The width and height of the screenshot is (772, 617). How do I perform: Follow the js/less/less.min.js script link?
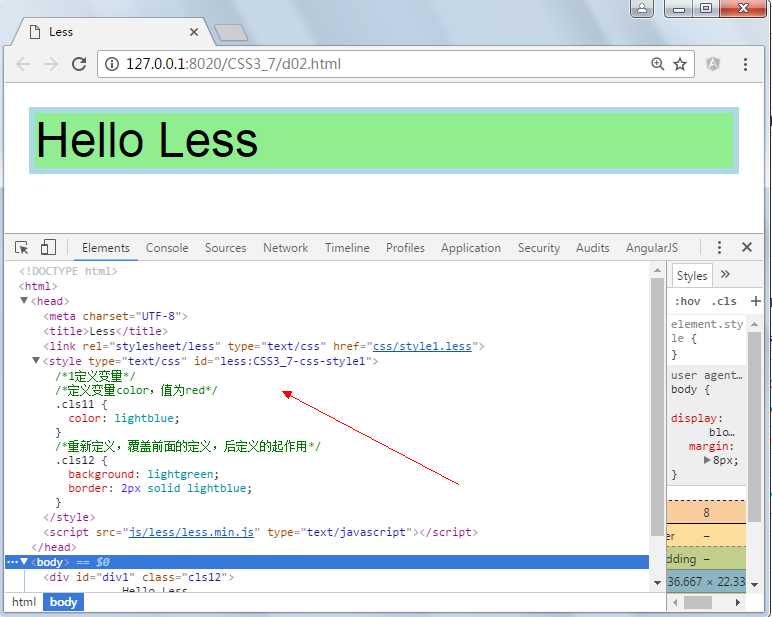(x=191, y=532)
